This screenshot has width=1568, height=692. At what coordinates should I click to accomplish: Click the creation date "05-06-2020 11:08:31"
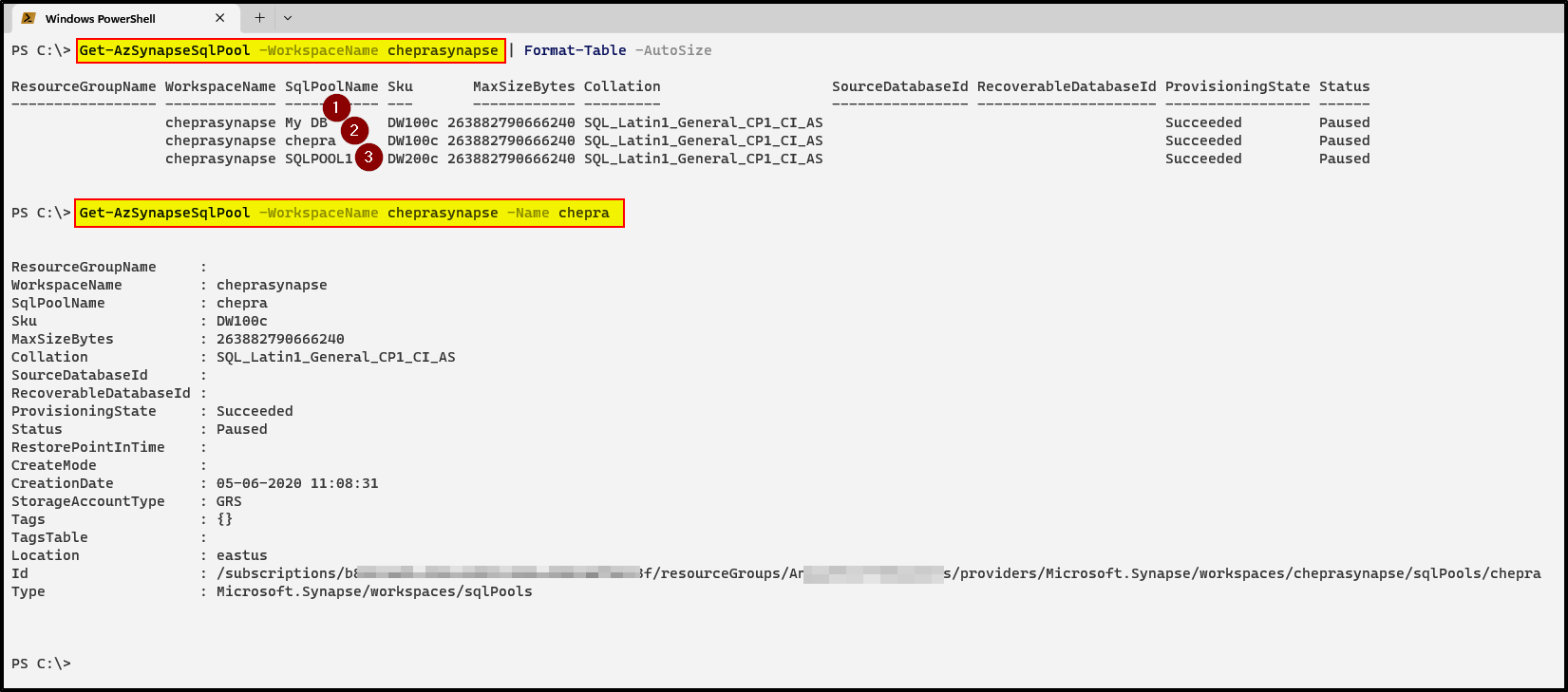[x=297, y=483]
